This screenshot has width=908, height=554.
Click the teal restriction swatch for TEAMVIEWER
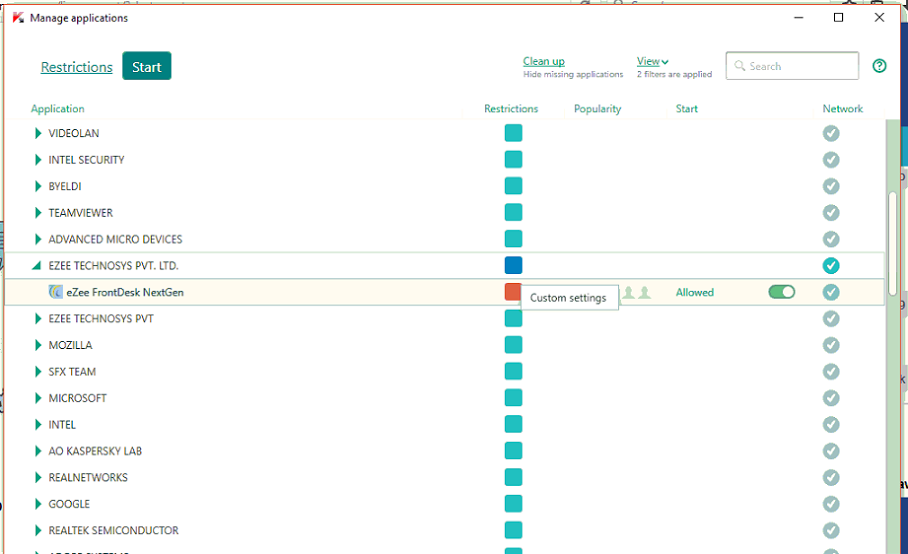tap(513, 212)
